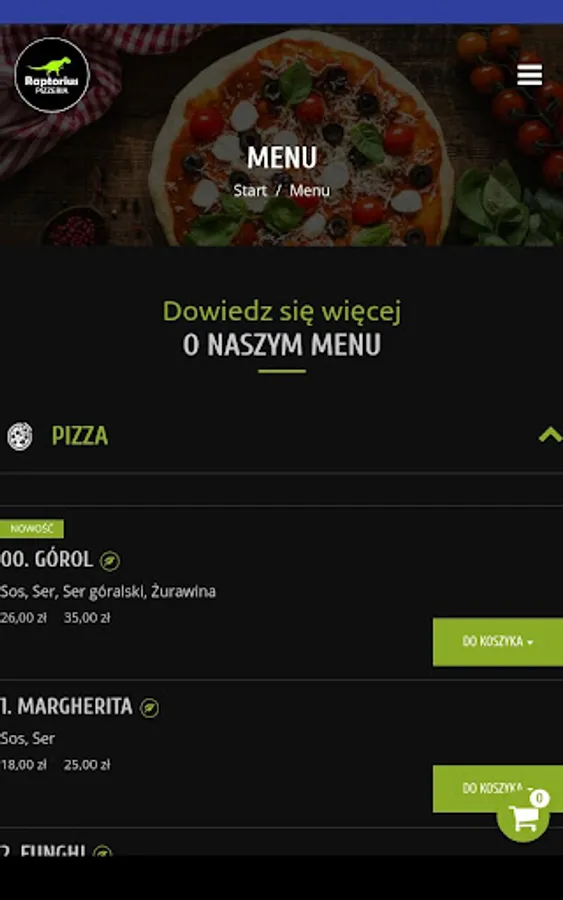This screenshot has height=900, width=563.
Task: Click the Raptorius Pizzeria logo
Action: tap(52, 75)
